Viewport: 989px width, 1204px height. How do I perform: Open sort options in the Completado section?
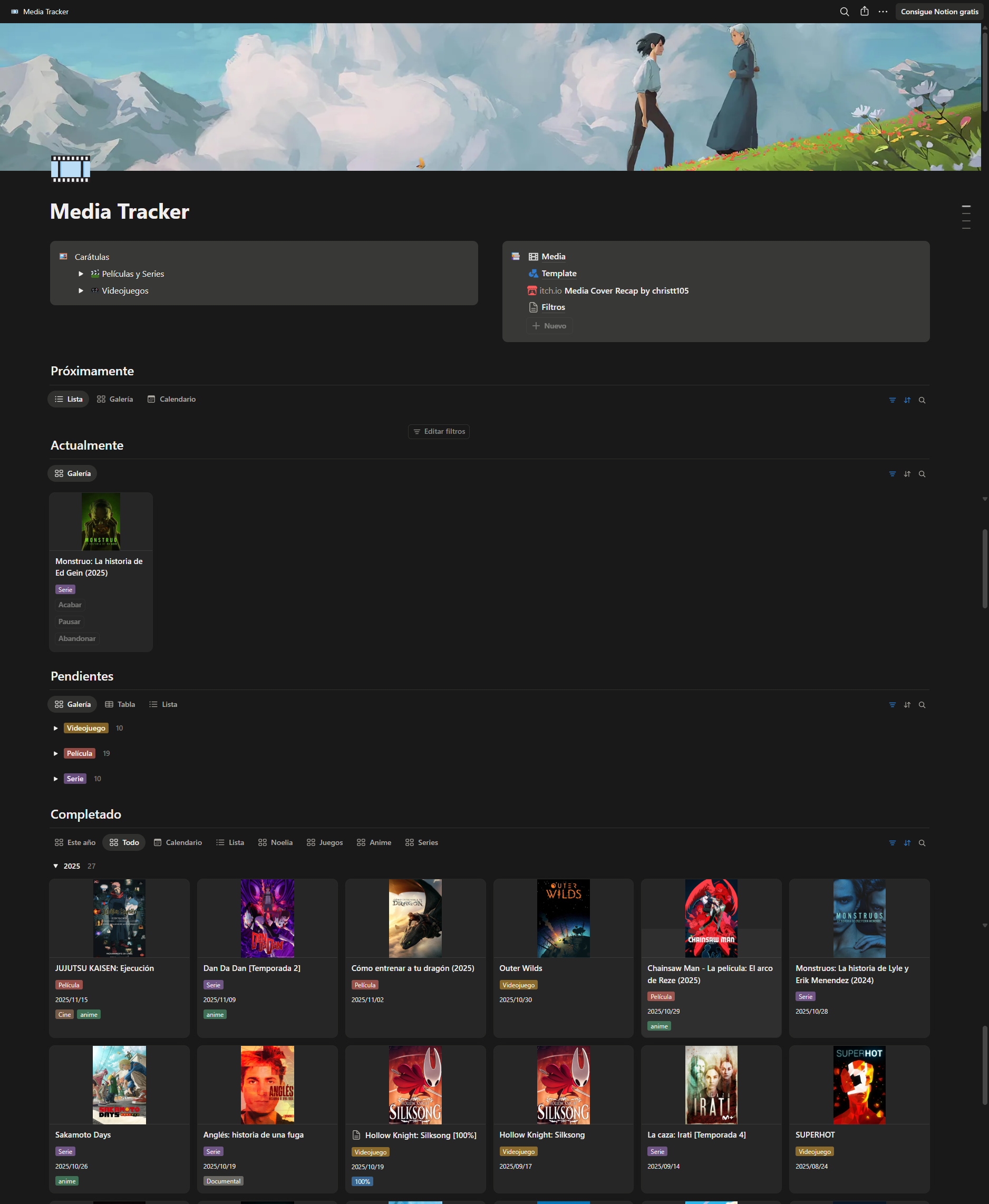click(907, 842)
